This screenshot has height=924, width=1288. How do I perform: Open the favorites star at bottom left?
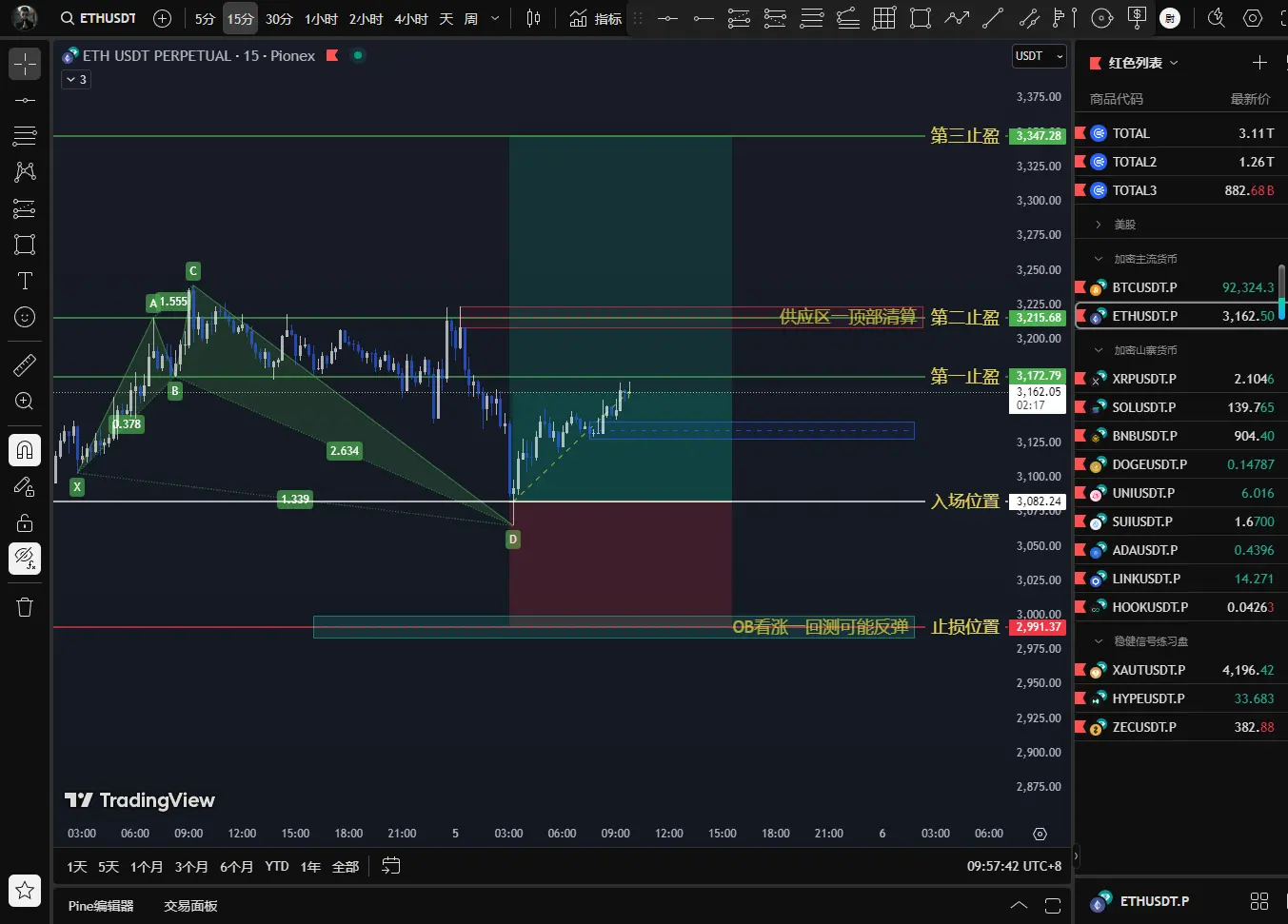pyautogui.click(x=25, y=891)
